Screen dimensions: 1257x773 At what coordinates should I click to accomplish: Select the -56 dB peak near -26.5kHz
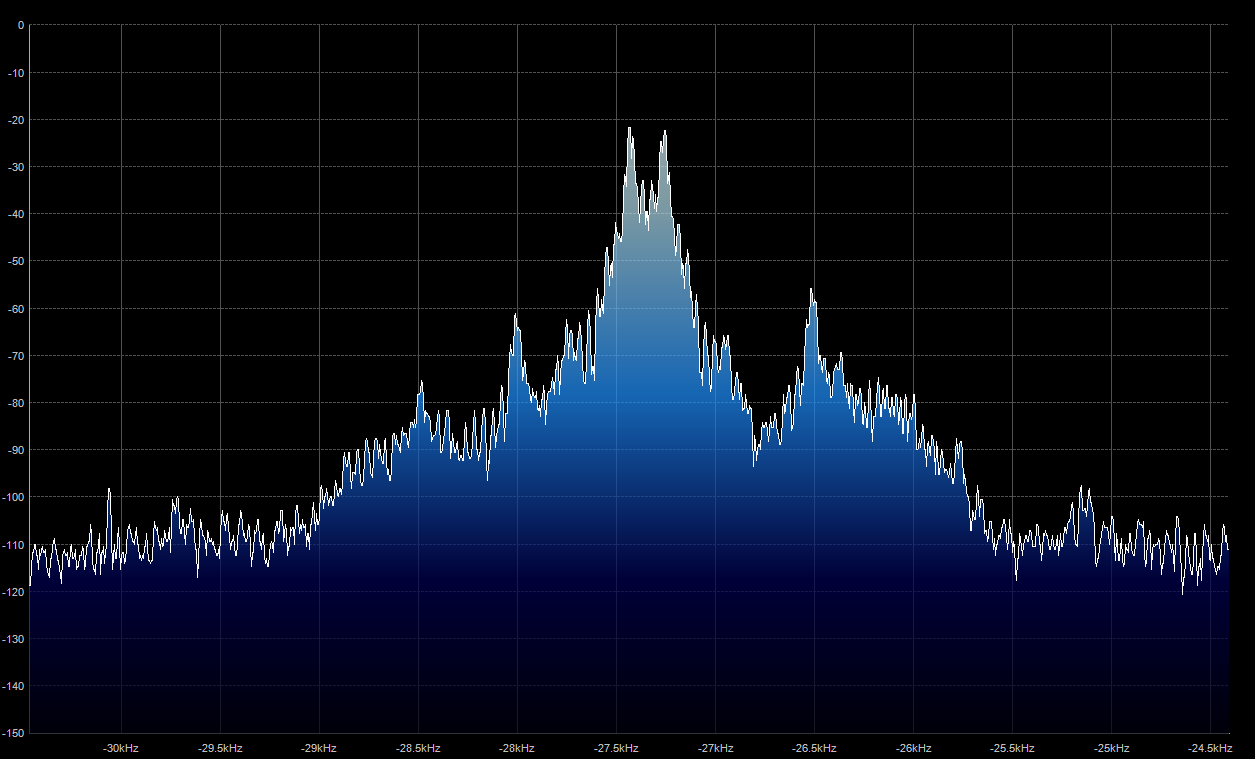pos(812,291)
